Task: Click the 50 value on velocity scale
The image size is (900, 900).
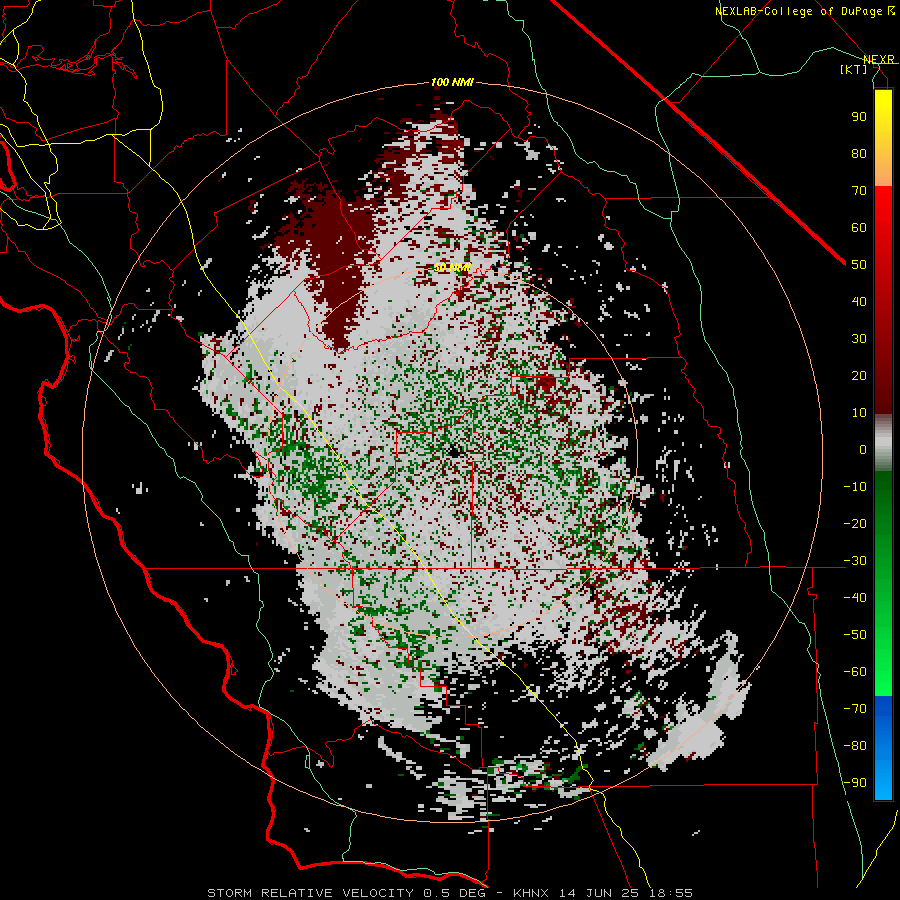Action: point(859,265)
